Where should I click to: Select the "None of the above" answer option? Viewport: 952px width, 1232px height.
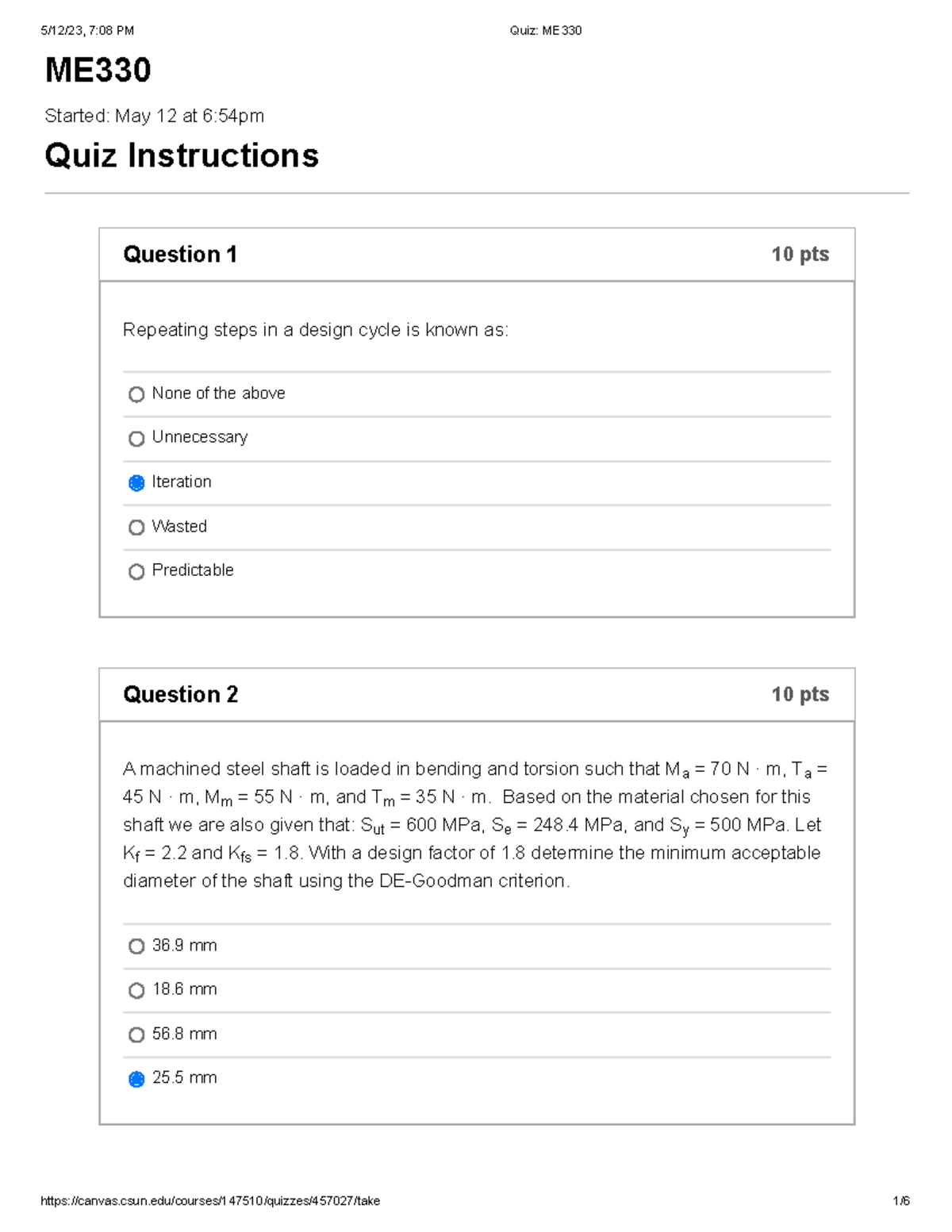pos(137,394)
